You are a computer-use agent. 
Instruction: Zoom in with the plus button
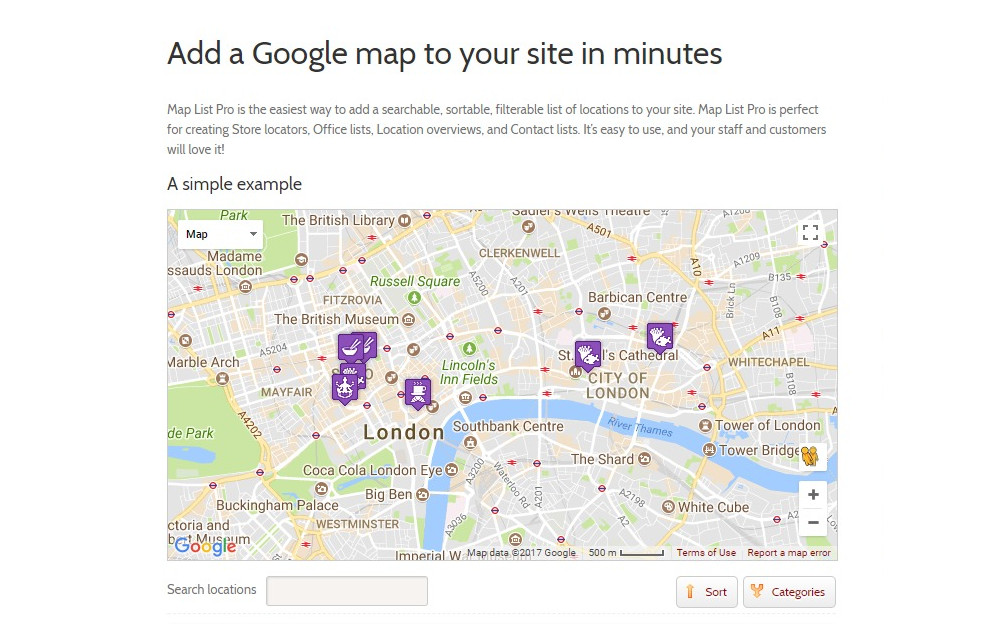pyautogui.click(x=813, y=495)
